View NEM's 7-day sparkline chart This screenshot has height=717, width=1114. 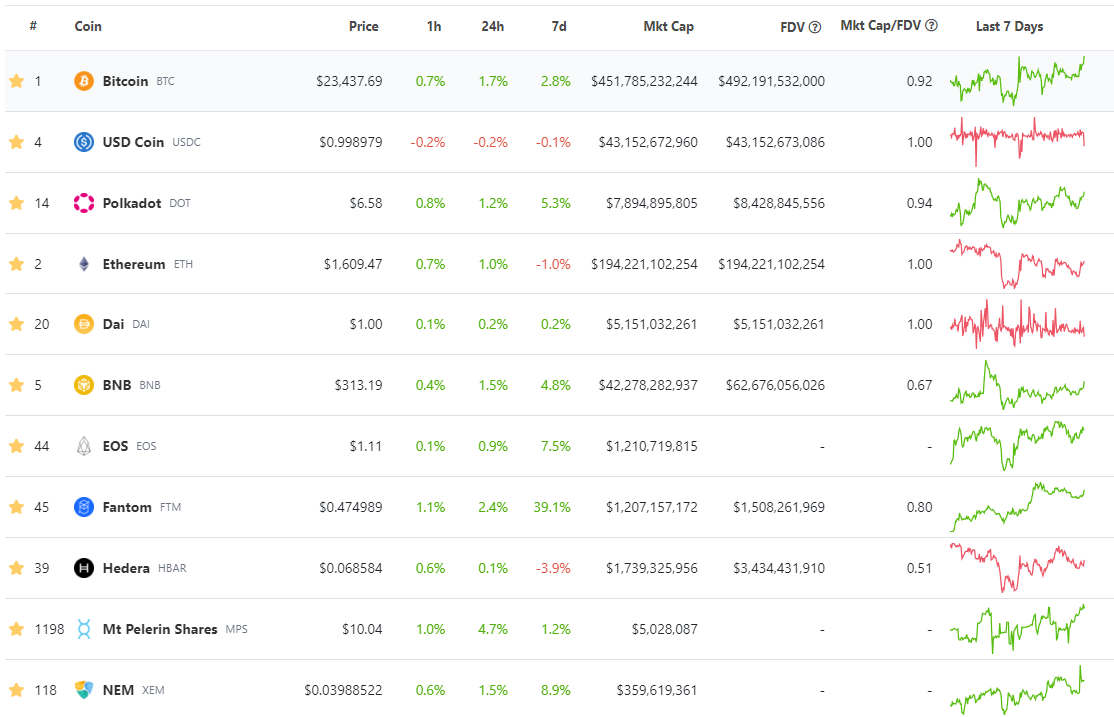click(1017, 690)
